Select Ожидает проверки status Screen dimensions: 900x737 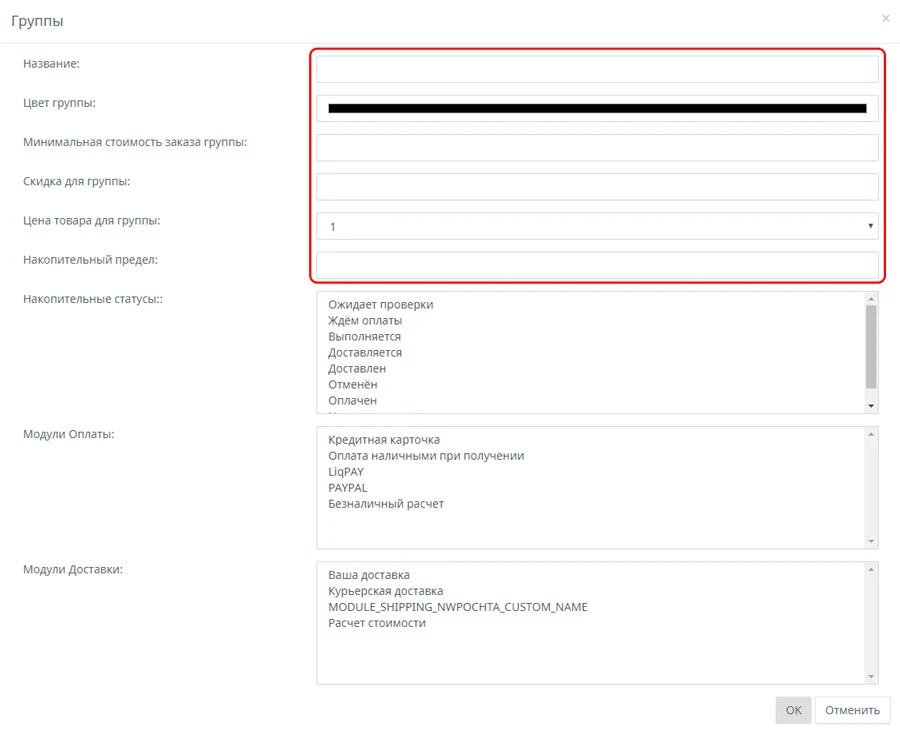[381, 305]
